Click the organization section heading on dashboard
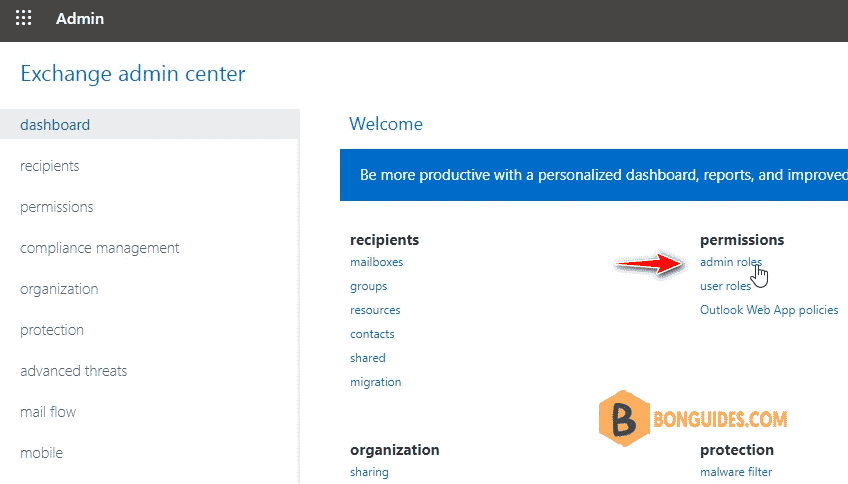Viewport: 848px width, 484px height. coord(394,450)
